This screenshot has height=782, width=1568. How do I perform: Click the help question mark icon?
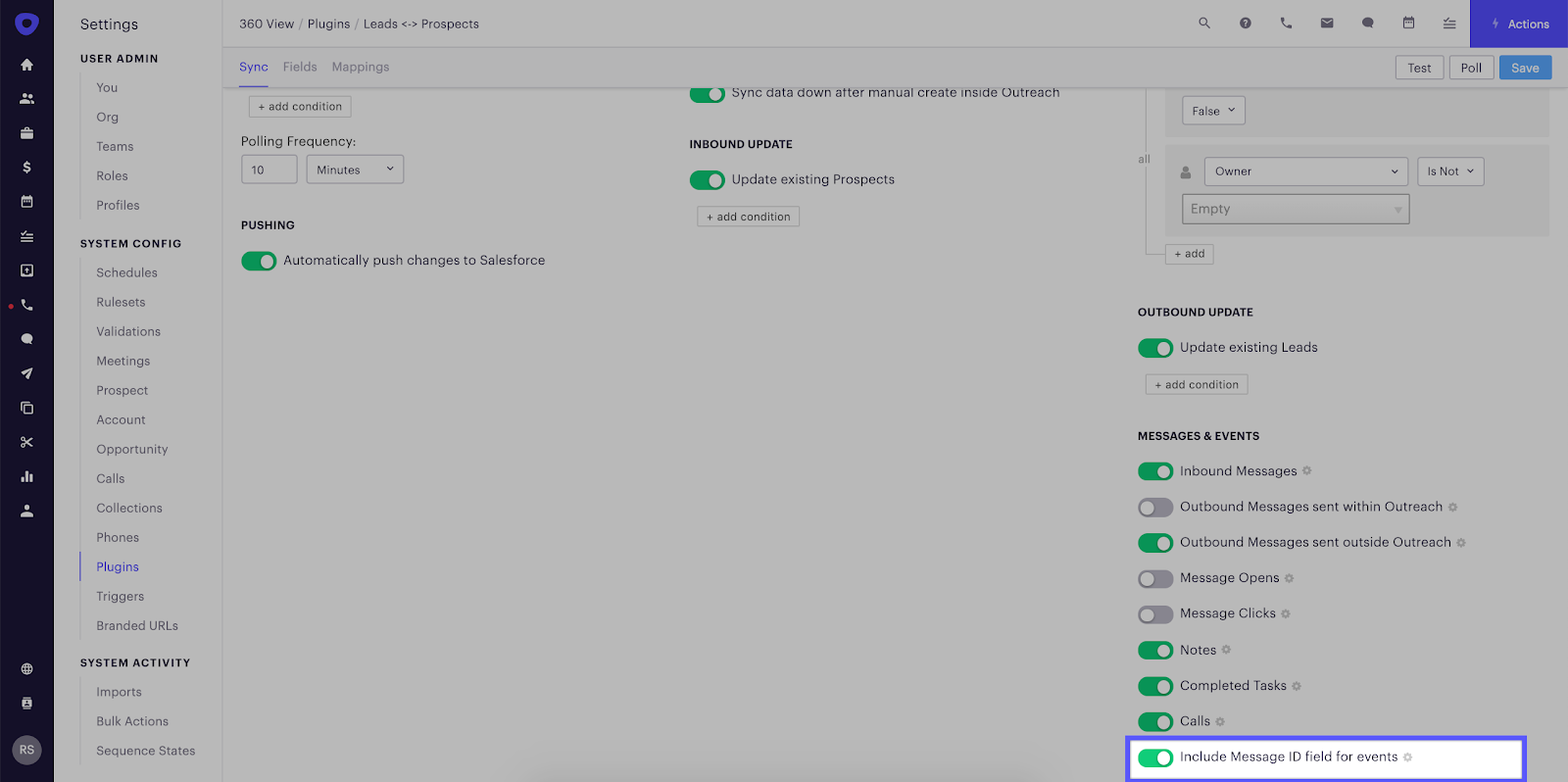[x=1245, y=24]
